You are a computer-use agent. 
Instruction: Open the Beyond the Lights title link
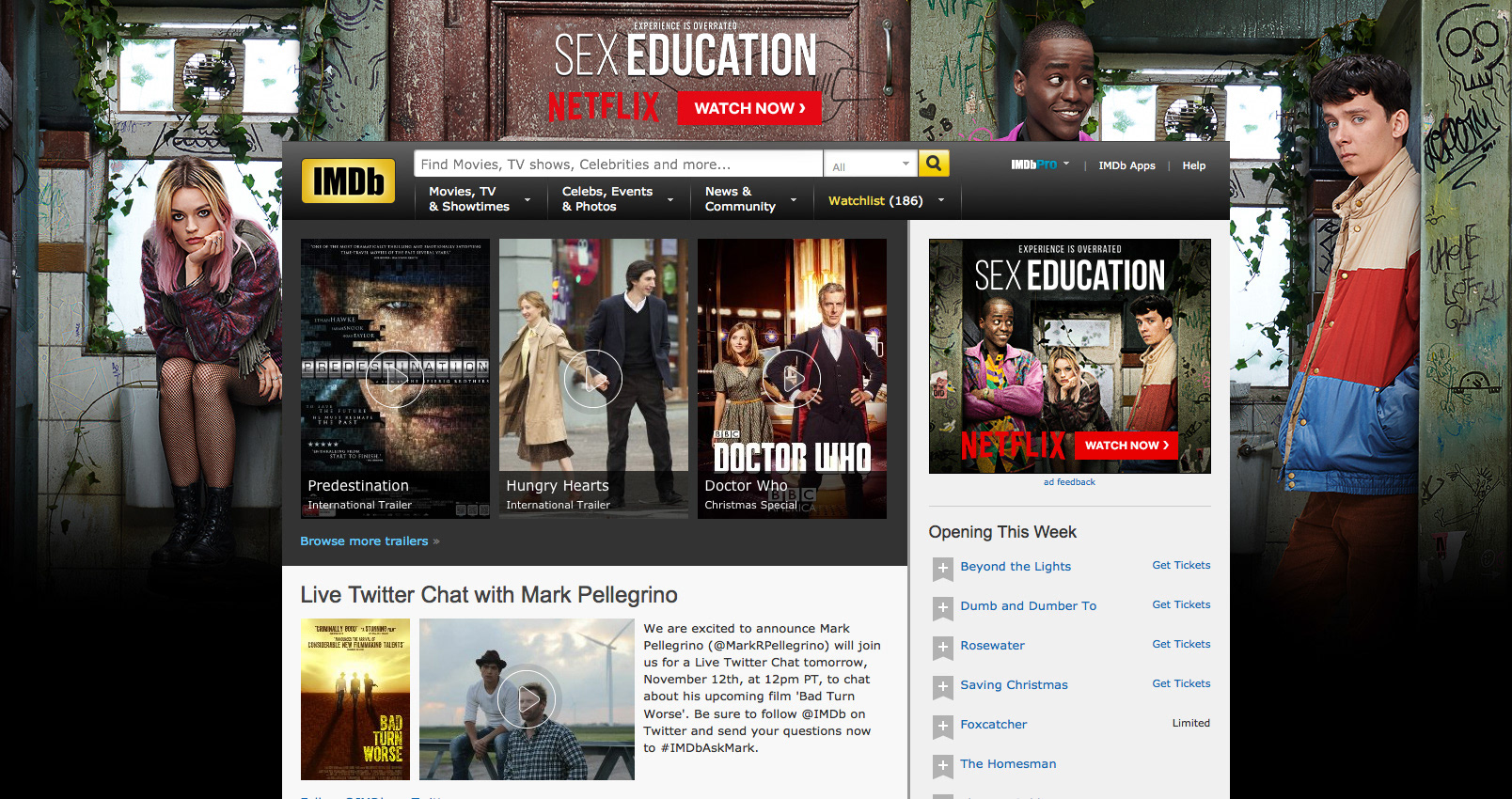pos(1016,567)
